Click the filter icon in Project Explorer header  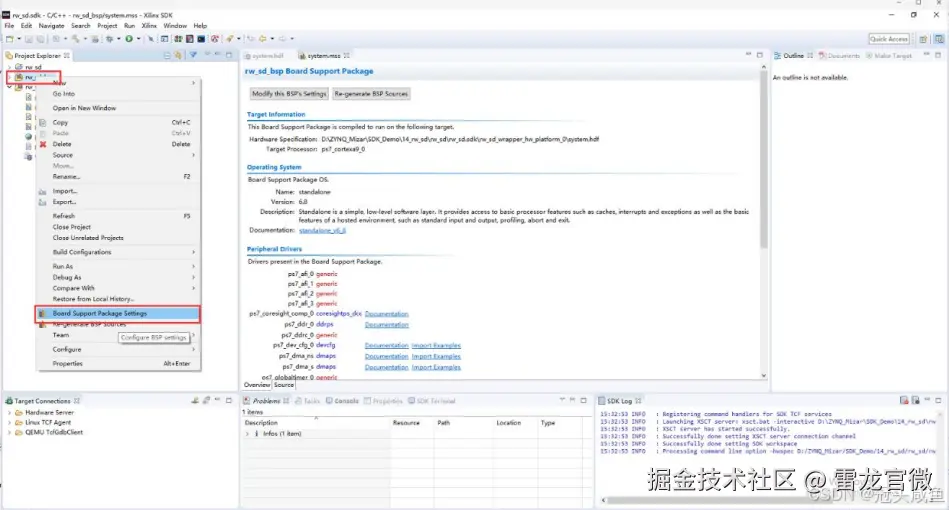tap(193, 55)
